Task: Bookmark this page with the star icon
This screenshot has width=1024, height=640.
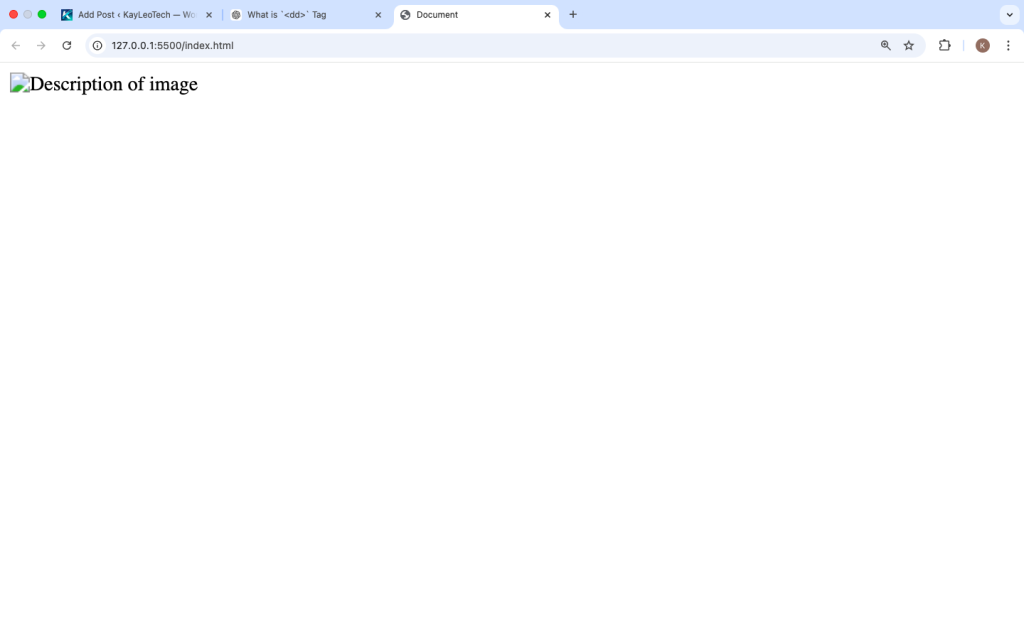Action: [909, 45]
